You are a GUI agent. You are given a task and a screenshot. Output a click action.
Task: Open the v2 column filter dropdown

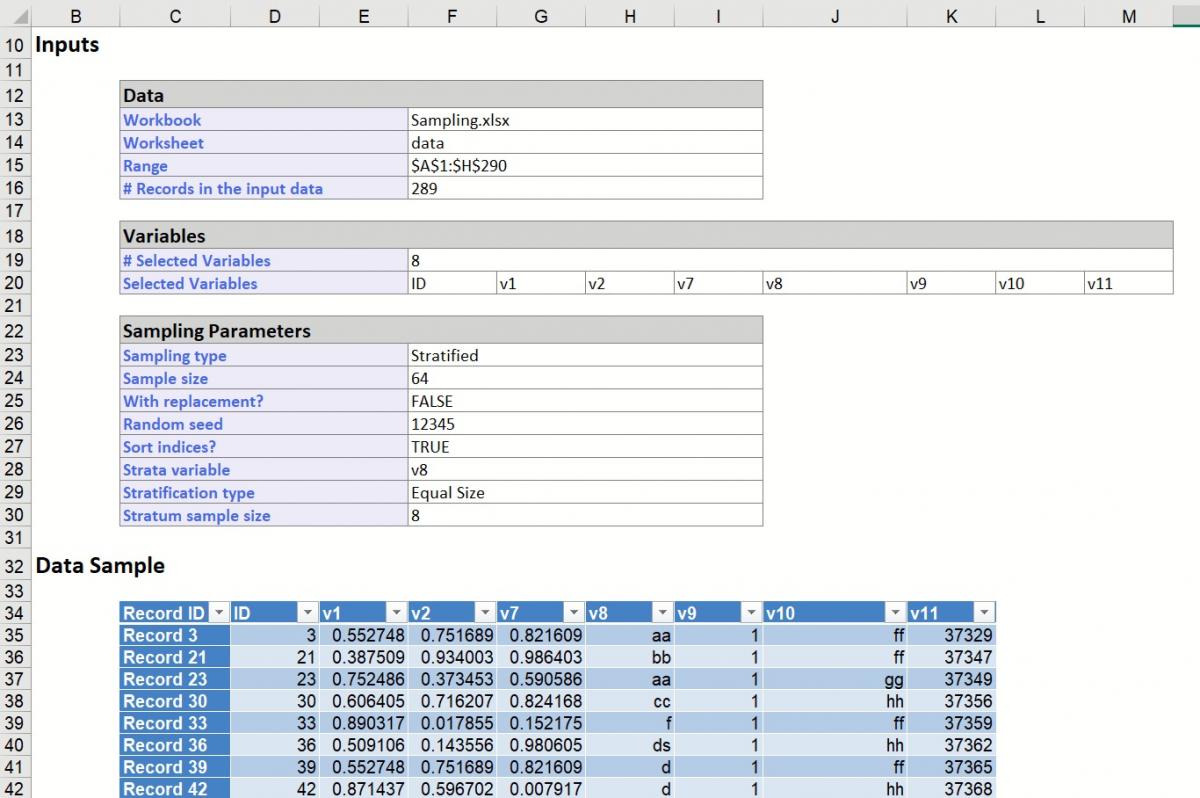pyautogui.click(x=486, y=612)
